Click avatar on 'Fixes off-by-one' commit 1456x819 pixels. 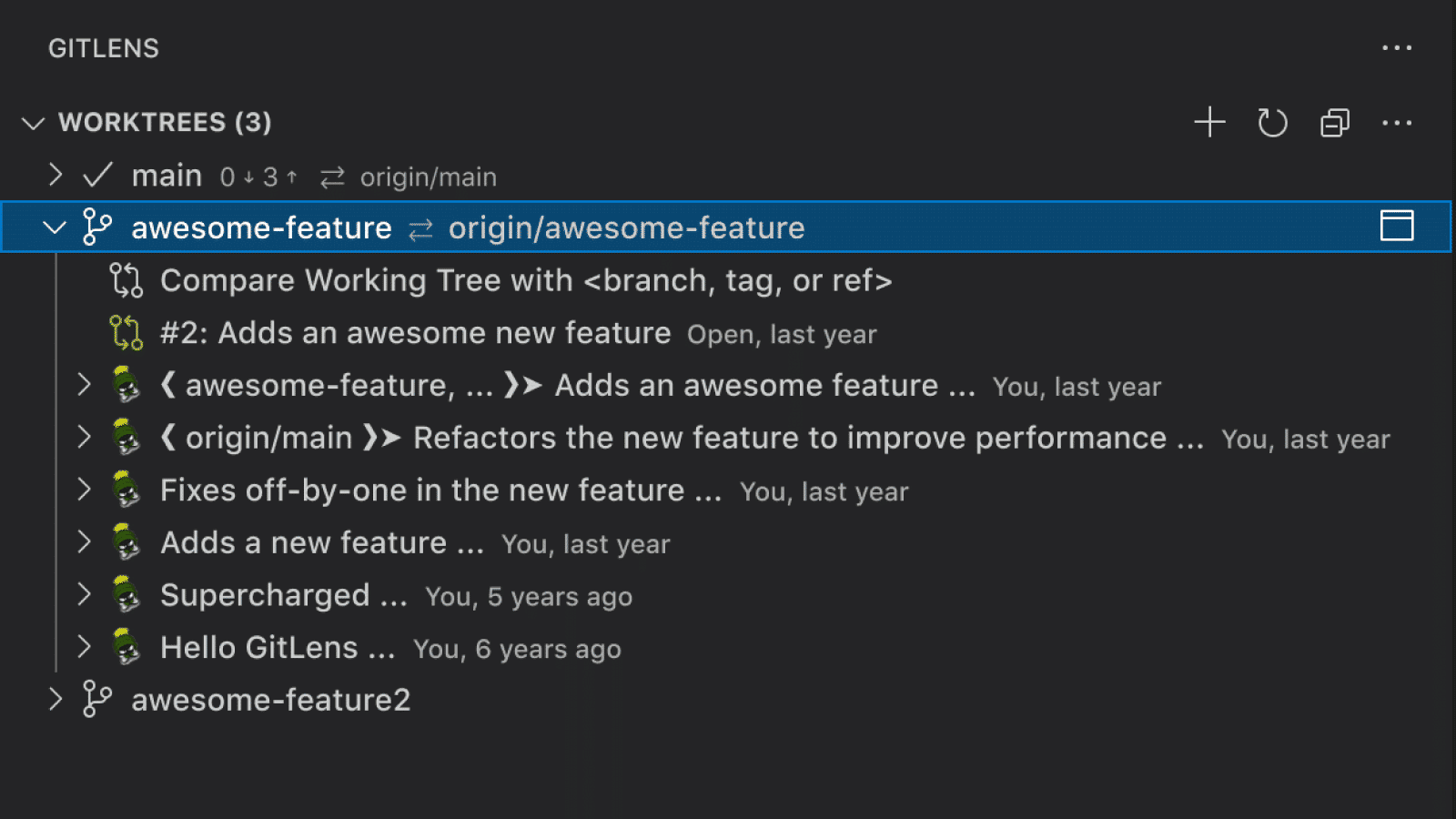tap(126, 490)
